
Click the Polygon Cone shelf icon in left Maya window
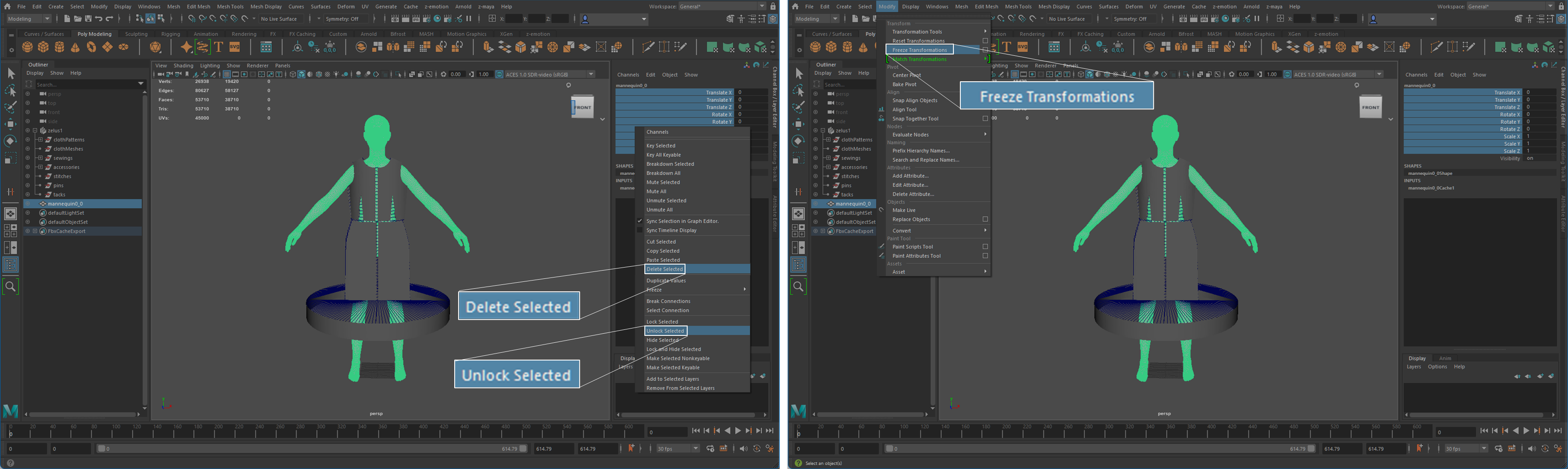point(76,47)
